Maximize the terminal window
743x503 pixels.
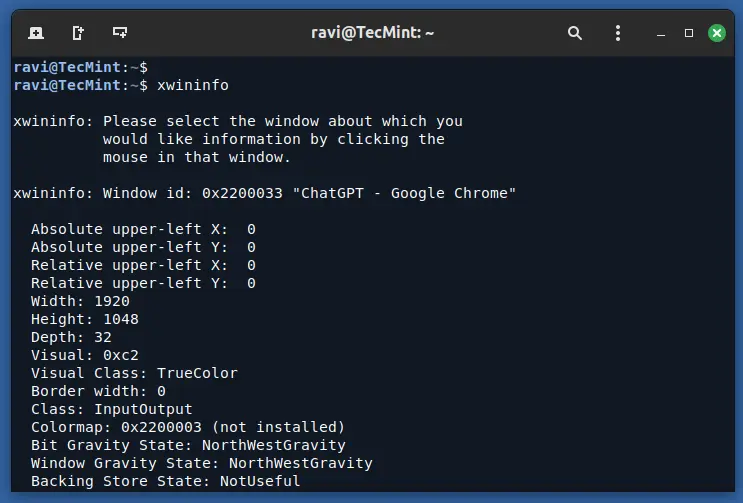pyautogui.click(x=689, y=33)
